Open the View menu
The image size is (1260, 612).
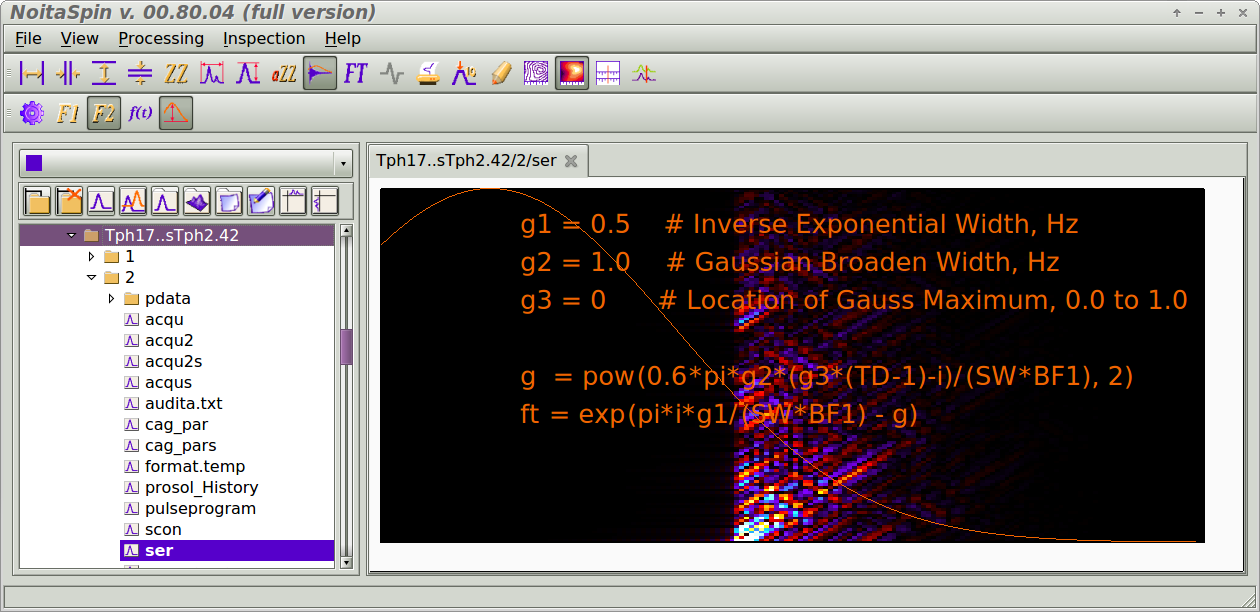point(79,38)
